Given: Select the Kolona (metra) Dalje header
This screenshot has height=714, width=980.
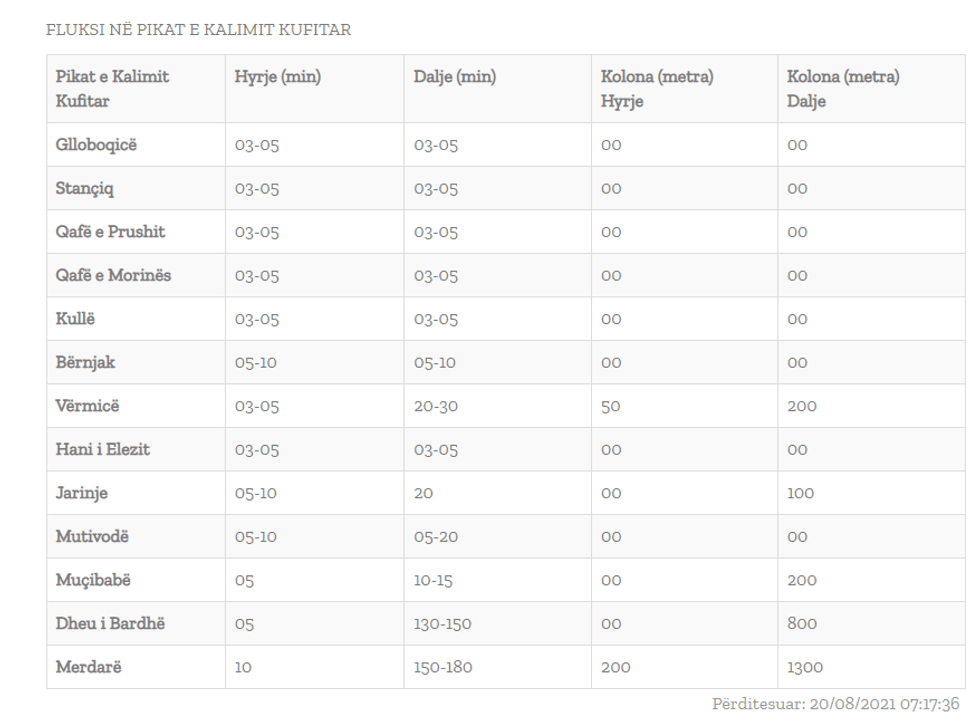Looking at the screenshot, I should tap(843, 89).
